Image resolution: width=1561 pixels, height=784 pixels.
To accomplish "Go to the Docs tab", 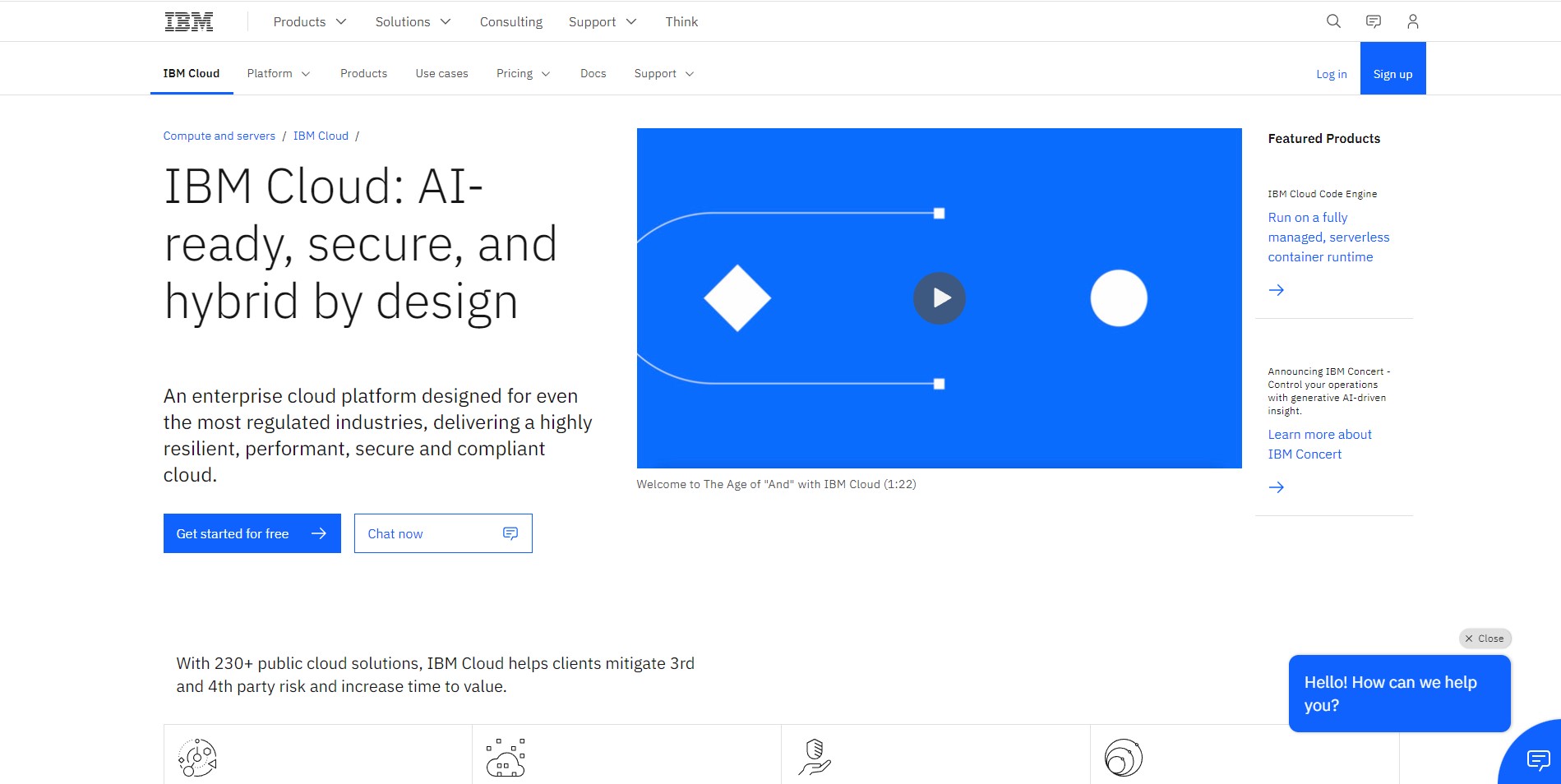I will point(593,74).
